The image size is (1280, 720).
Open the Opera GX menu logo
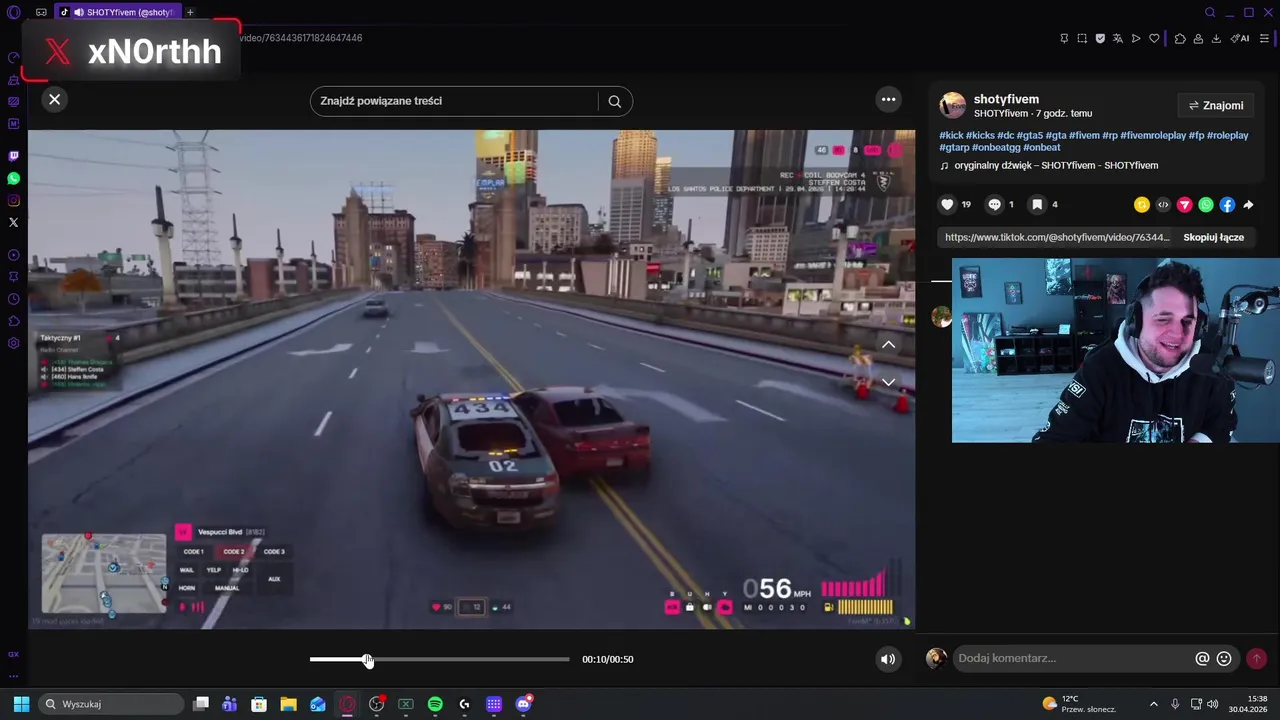tap(13, 12)
